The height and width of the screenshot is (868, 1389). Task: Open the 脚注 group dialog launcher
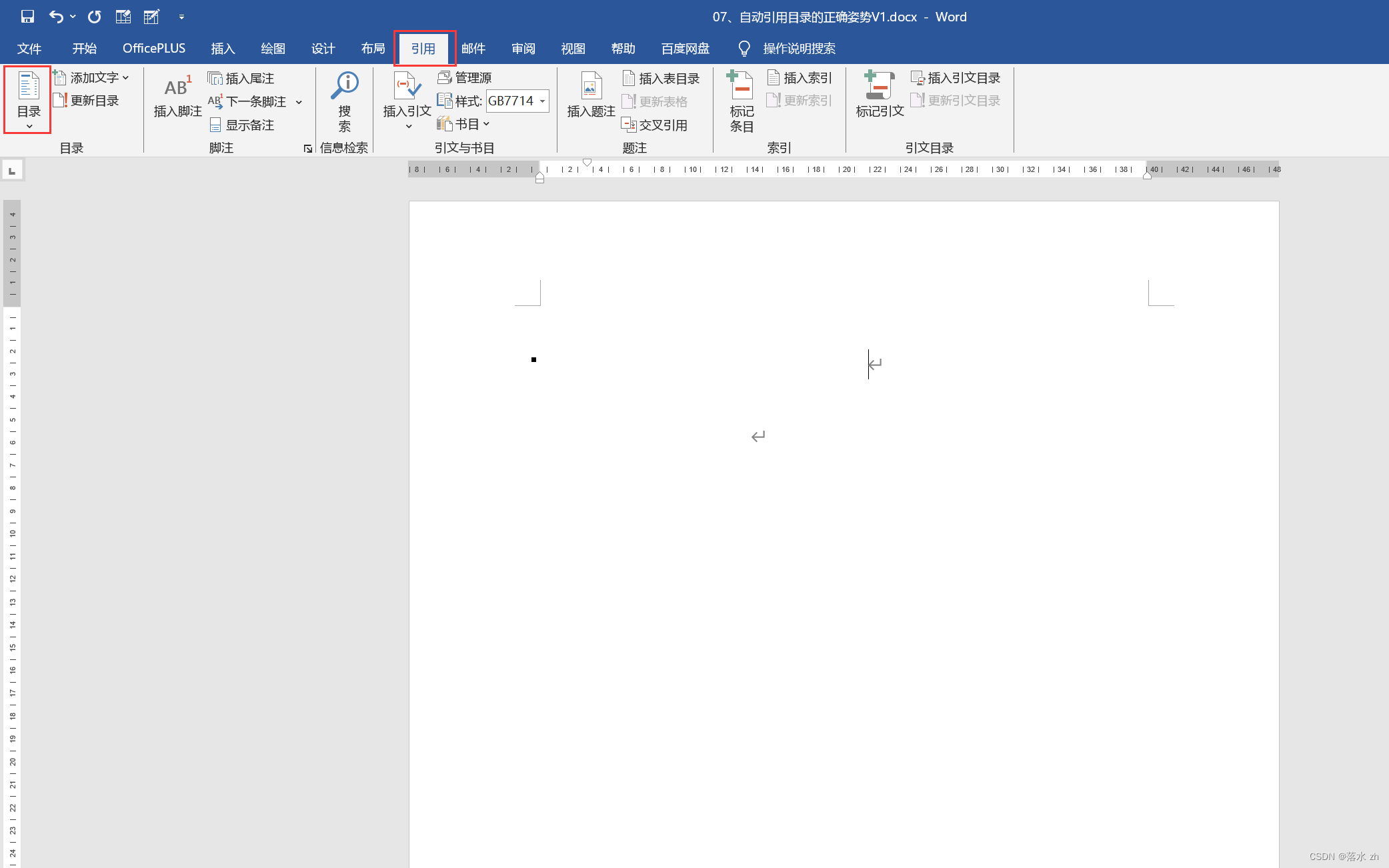[307, 149]
